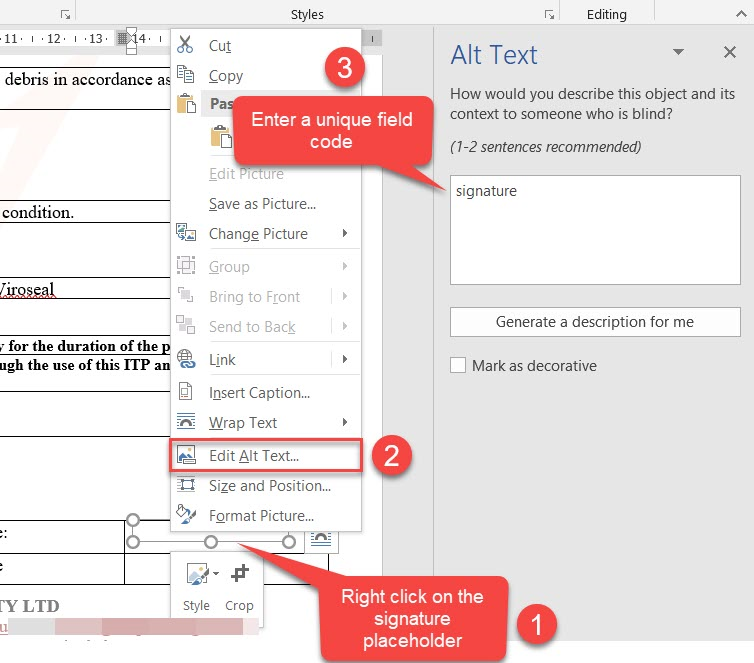This screenshot has height=663, width=754.
Task: Open the Styles group dialog launcher
Action: tap(549, 14)
